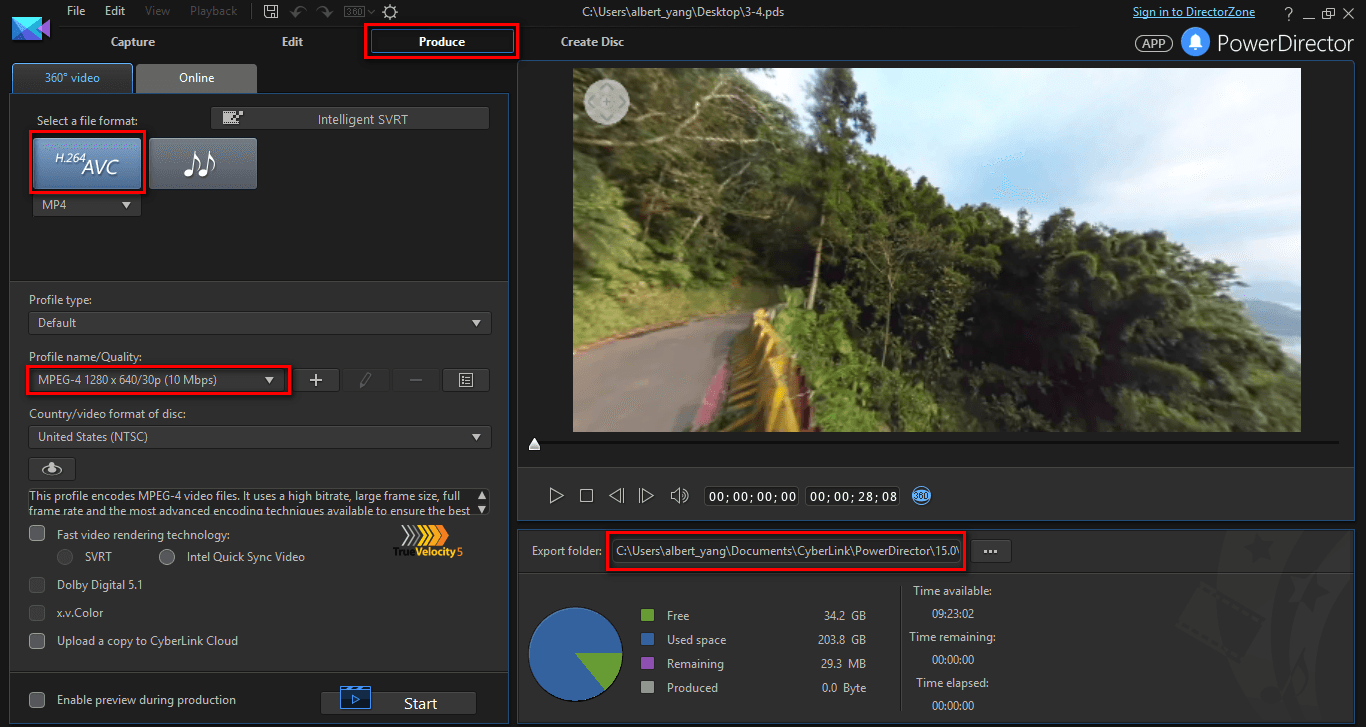Enable preview during production checkbox
Image resolution: width=1366 pixels, height=727 pixels.
pyautogui.click(x=37, y=700)
